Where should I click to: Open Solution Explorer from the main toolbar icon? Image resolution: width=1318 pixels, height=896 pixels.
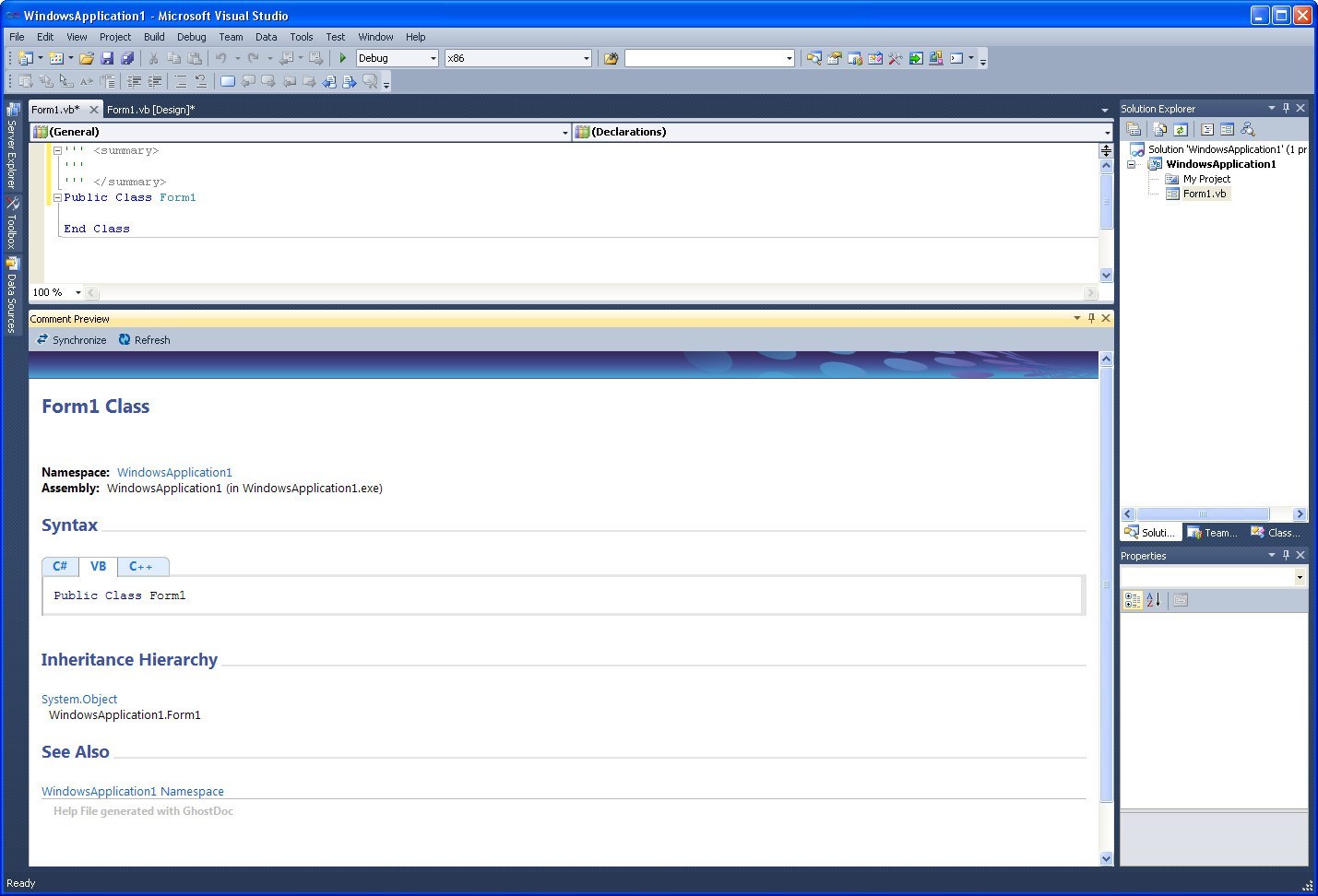(x=813, y=58)
